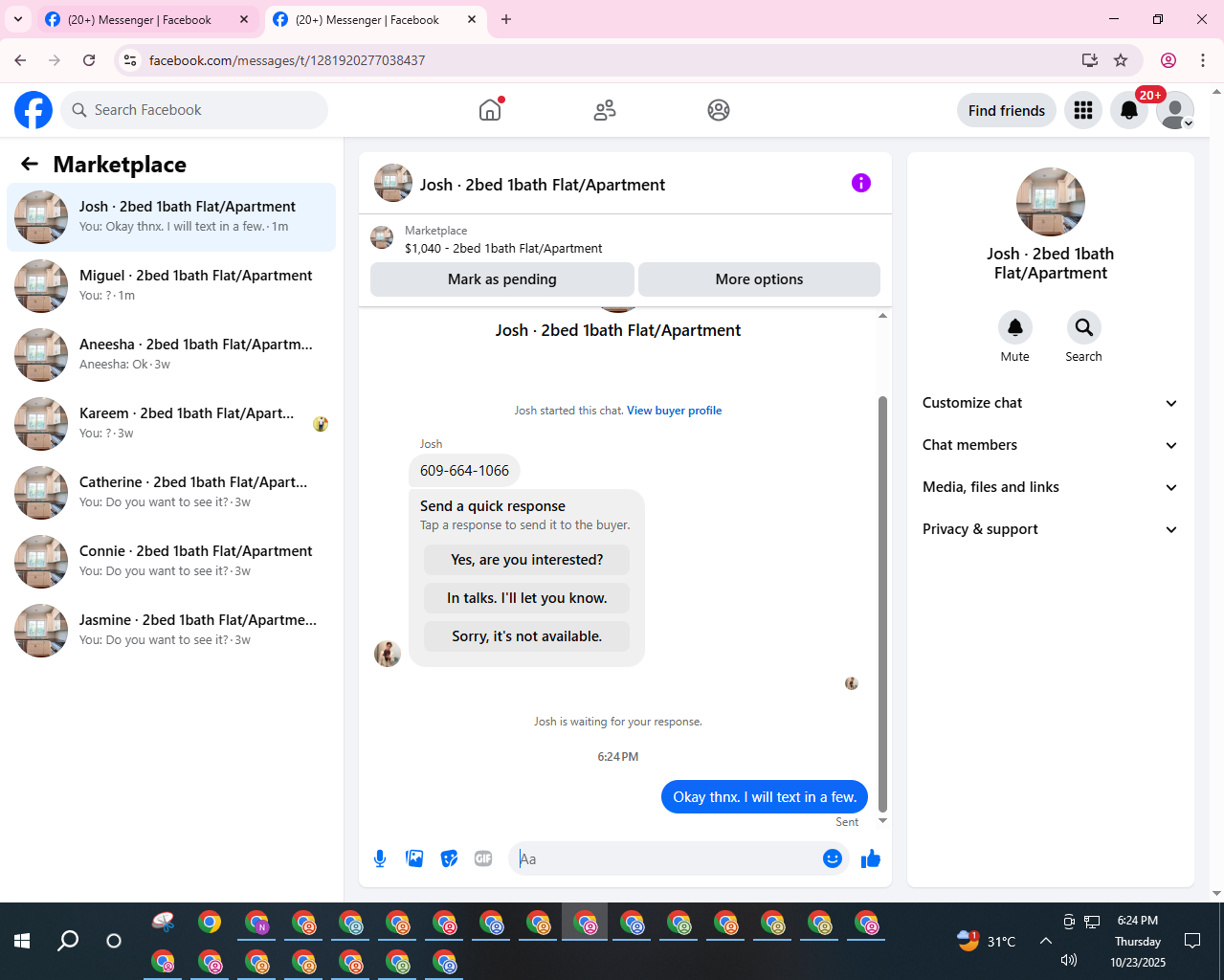This screenshot has width=1224, height=980.
Task: Open a new browser tab
Action: pos(506,19)
